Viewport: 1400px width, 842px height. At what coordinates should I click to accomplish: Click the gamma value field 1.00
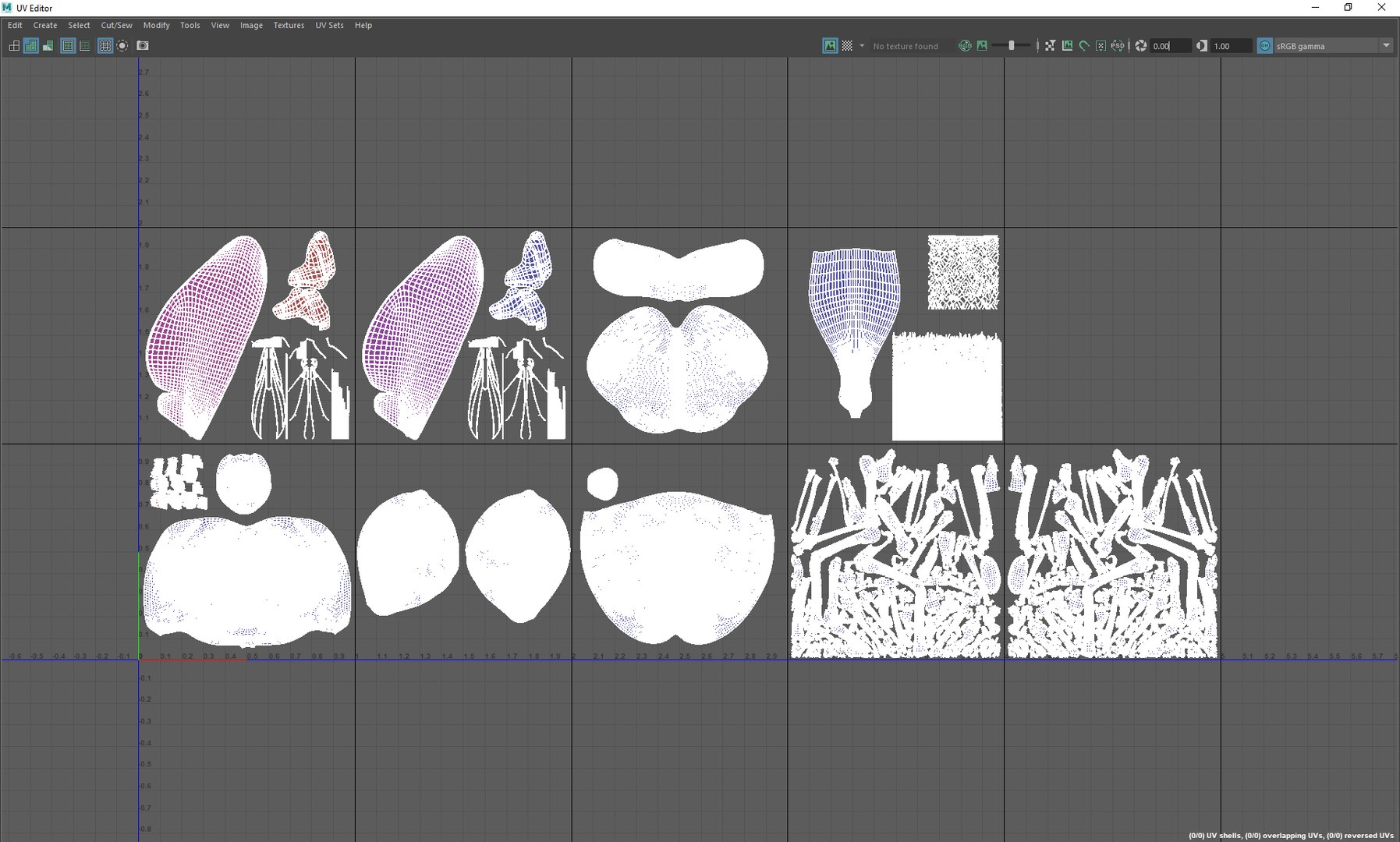click(1232, 46)
